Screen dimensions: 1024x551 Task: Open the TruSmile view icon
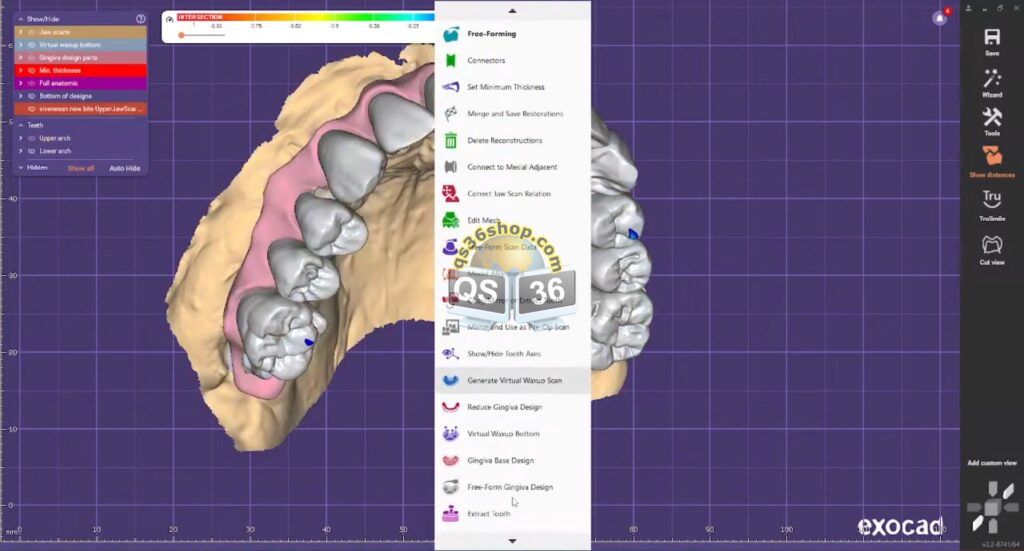(992, 199)
